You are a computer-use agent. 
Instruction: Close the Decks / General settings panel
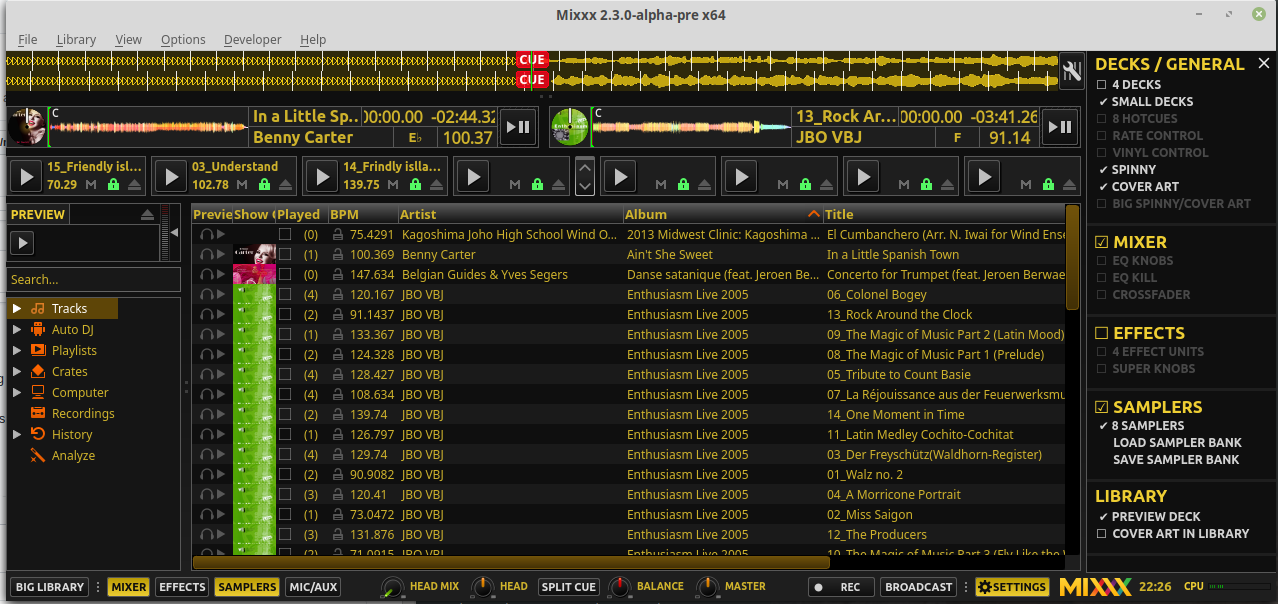[x=1263, y=63]
